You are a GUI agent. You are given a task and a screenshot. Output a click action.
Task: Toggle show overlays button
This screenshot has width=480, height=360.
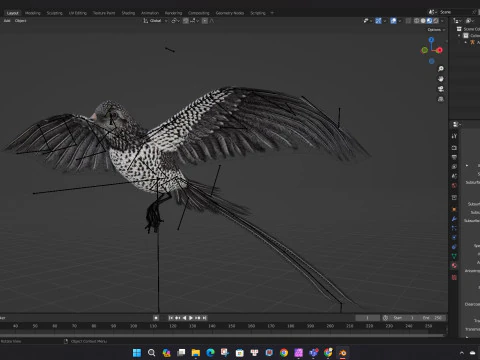click(x=393, y=21)
